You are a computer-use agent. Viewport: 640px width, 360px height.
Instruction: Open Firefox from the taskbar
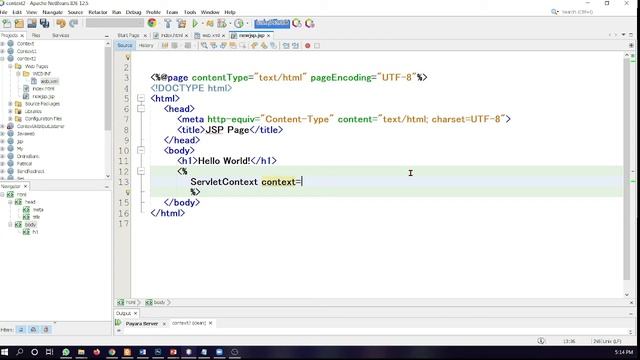96,352
